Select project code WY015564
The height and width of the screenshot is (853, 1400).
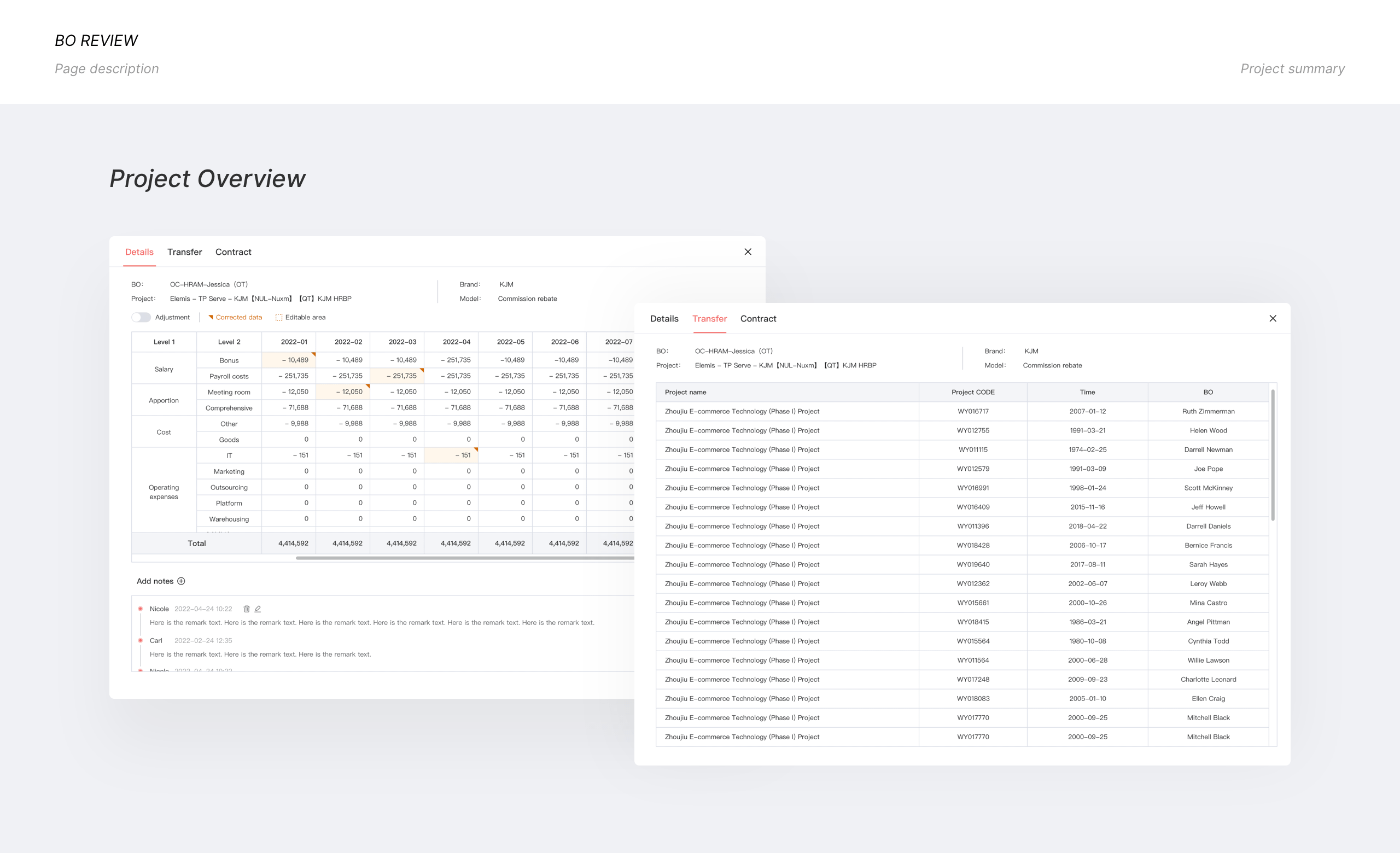click(973, 641)
